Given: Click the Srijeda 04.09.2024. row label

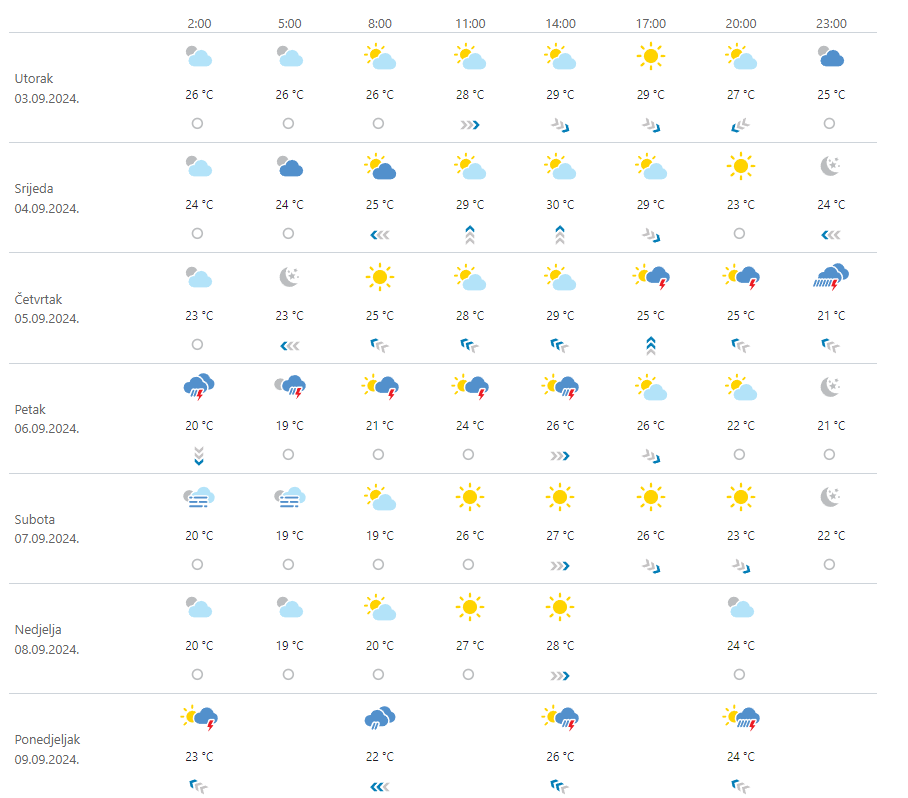Looking at the screenshot, I should 47,198.
